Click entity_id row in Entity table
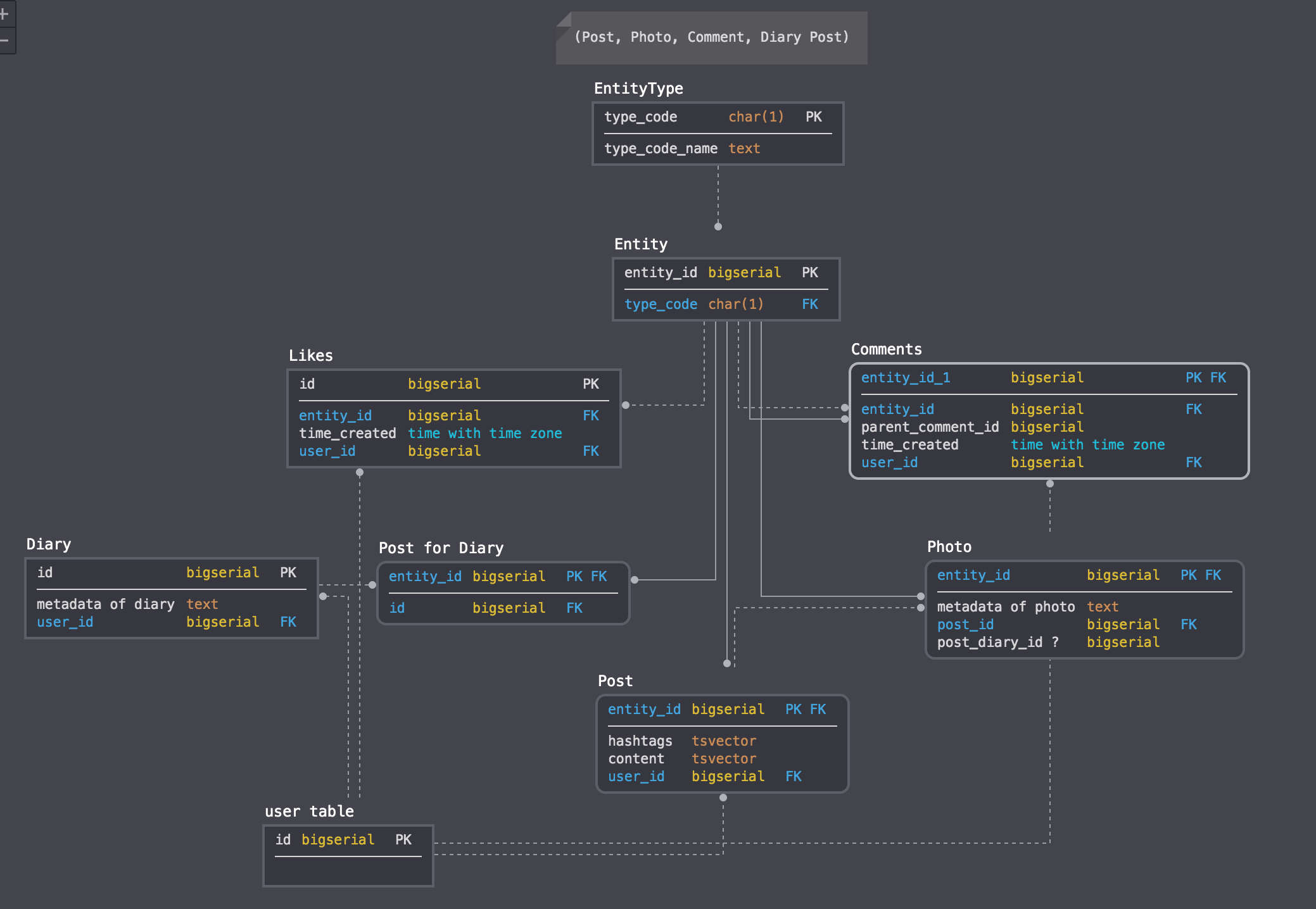The image size is (1316, 909). click(x=726, y=273)
